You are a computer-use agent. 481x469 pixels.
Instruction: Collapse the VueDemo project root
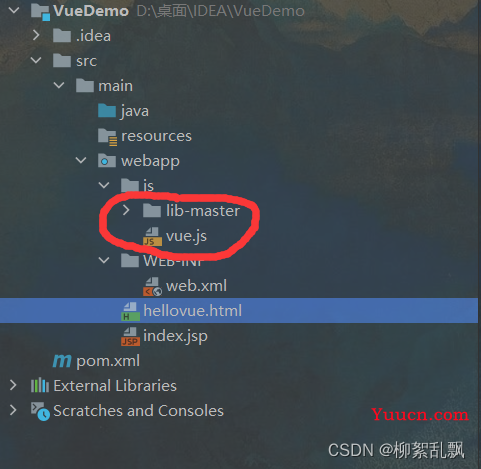tap(14, 10)
